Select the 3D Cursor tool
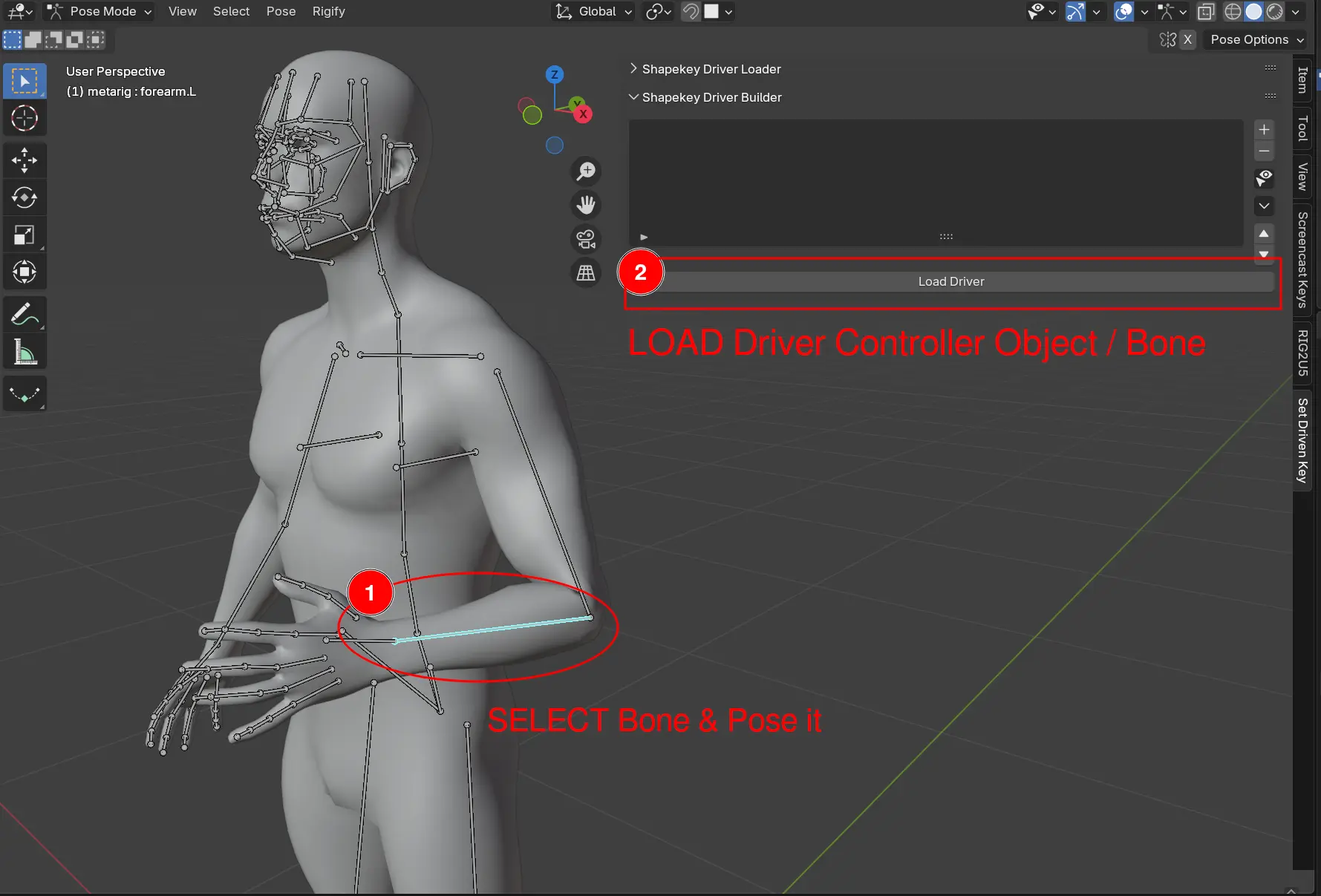The height and width of the screenshot is (896, 1321). pos(25,118)
